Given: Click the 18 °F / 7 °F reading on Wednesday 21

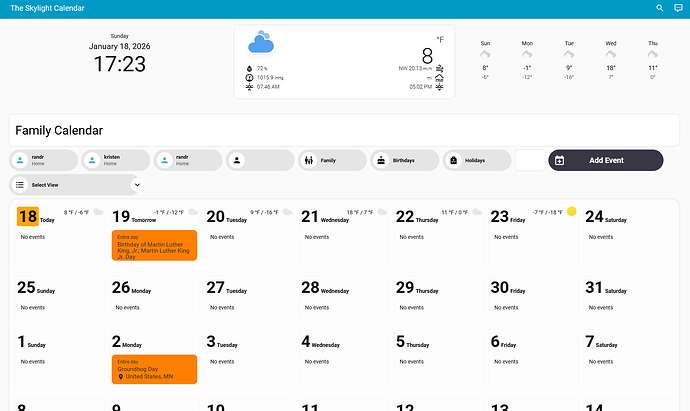Looking at the screenshot, I should pos(360,213).
